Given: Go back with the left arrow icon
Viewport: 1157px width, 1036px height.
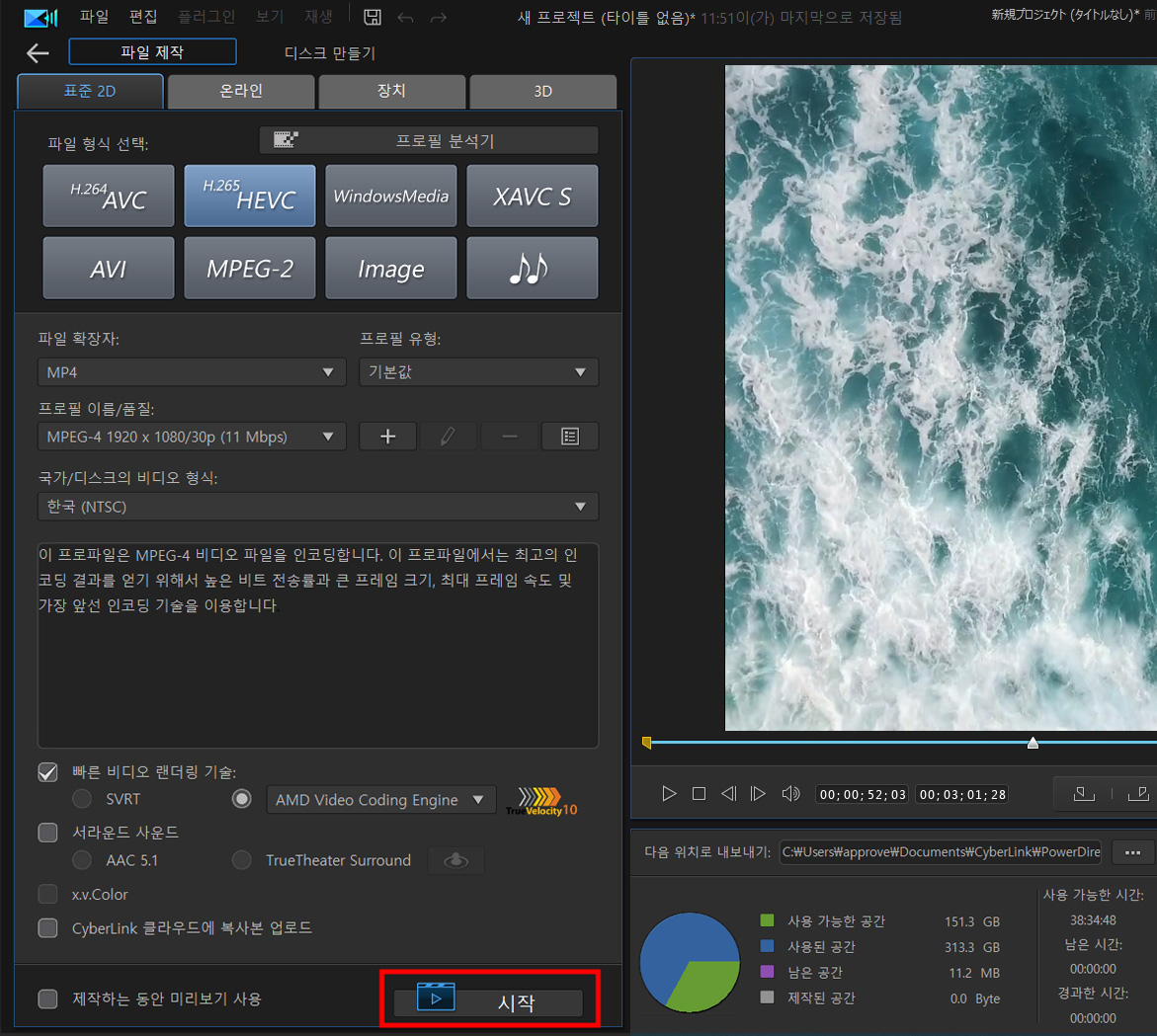Looking at the screenshot, I should click(x=37, y=52).
